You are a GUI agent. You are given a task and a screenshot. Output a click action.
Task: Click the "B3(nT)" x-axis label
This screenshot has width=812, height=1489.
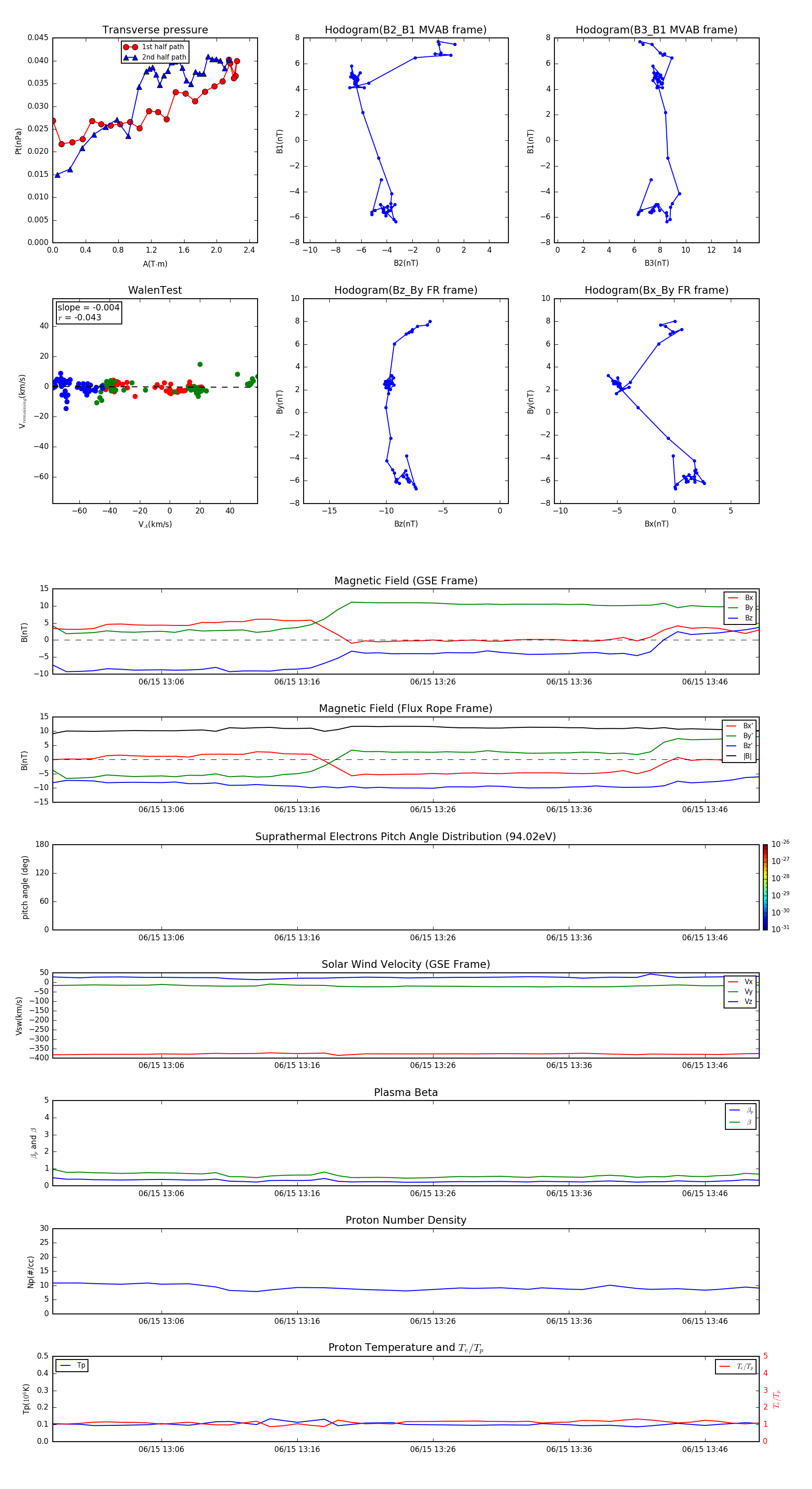click(656, 264)
